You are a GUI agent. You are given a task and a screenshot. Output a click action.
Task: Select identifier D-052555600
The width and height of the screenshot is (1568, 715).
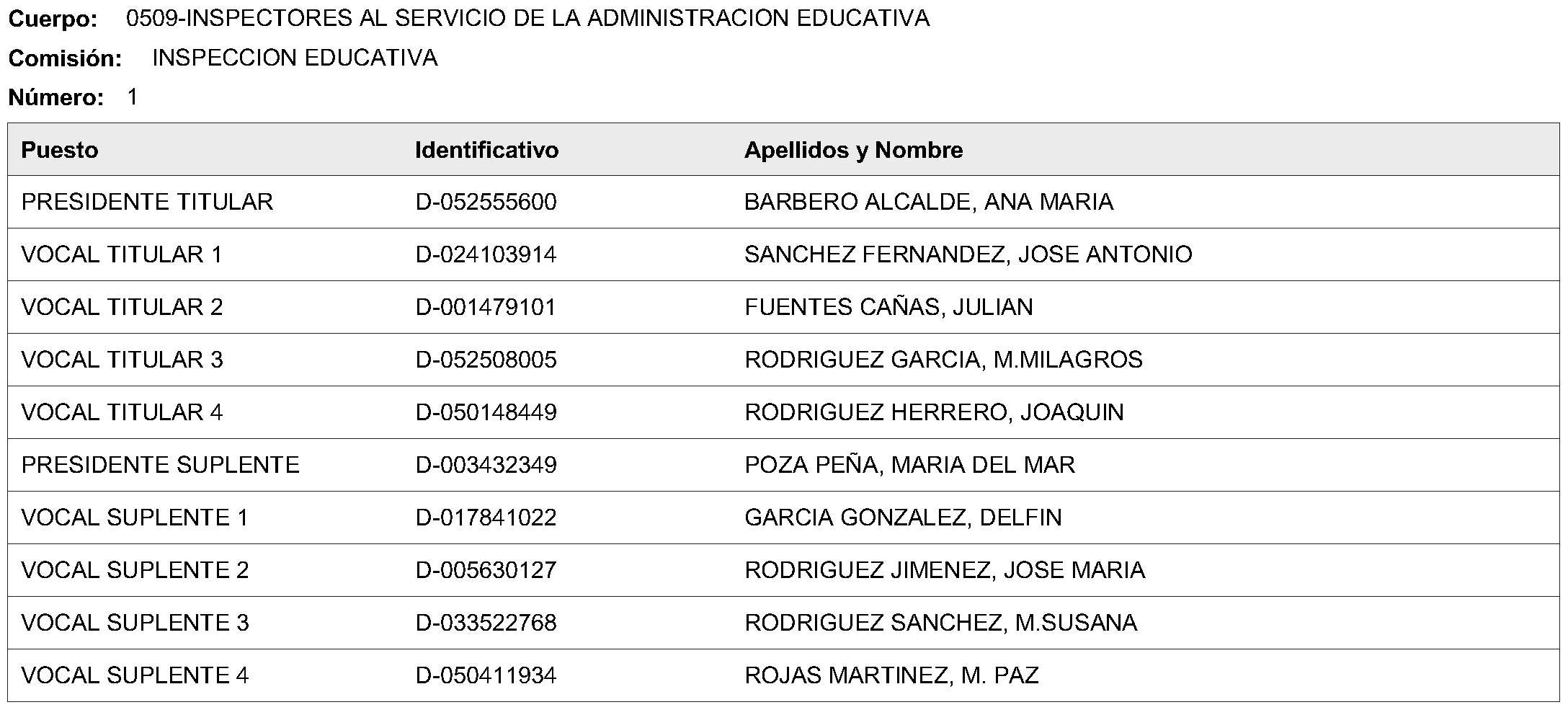tap(486, 202)
